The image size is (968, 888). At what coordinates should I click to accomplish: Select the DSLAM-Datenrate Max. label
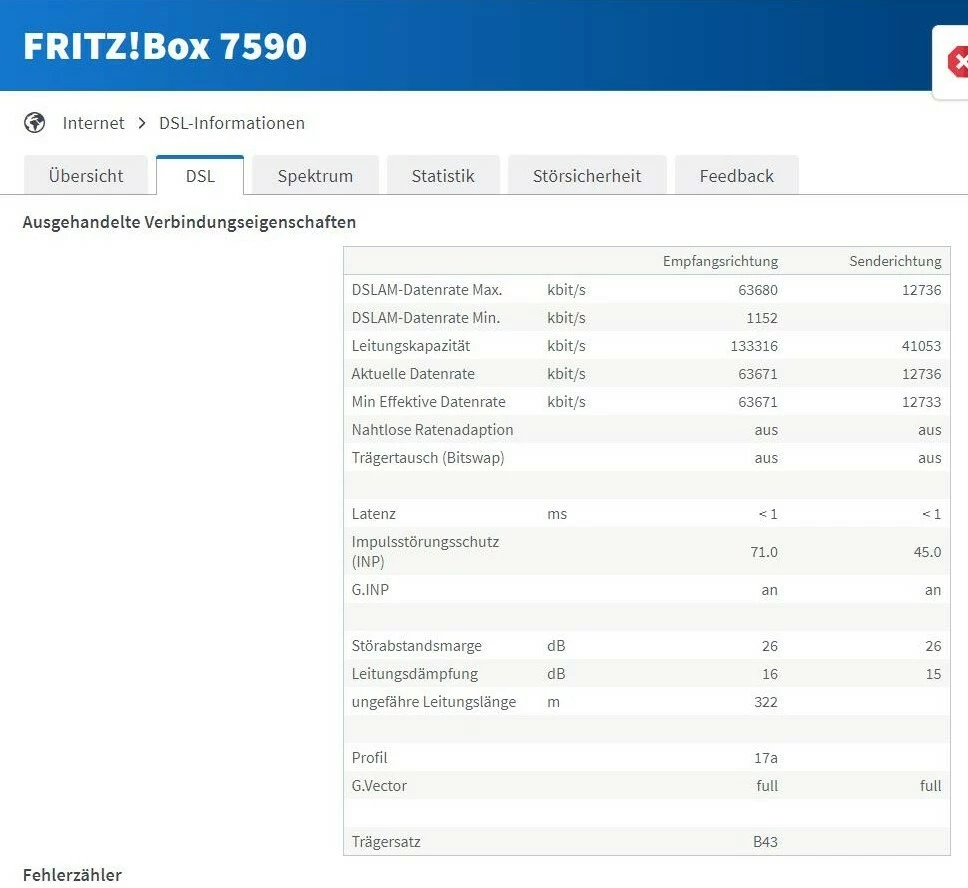[x=427, y=290]
